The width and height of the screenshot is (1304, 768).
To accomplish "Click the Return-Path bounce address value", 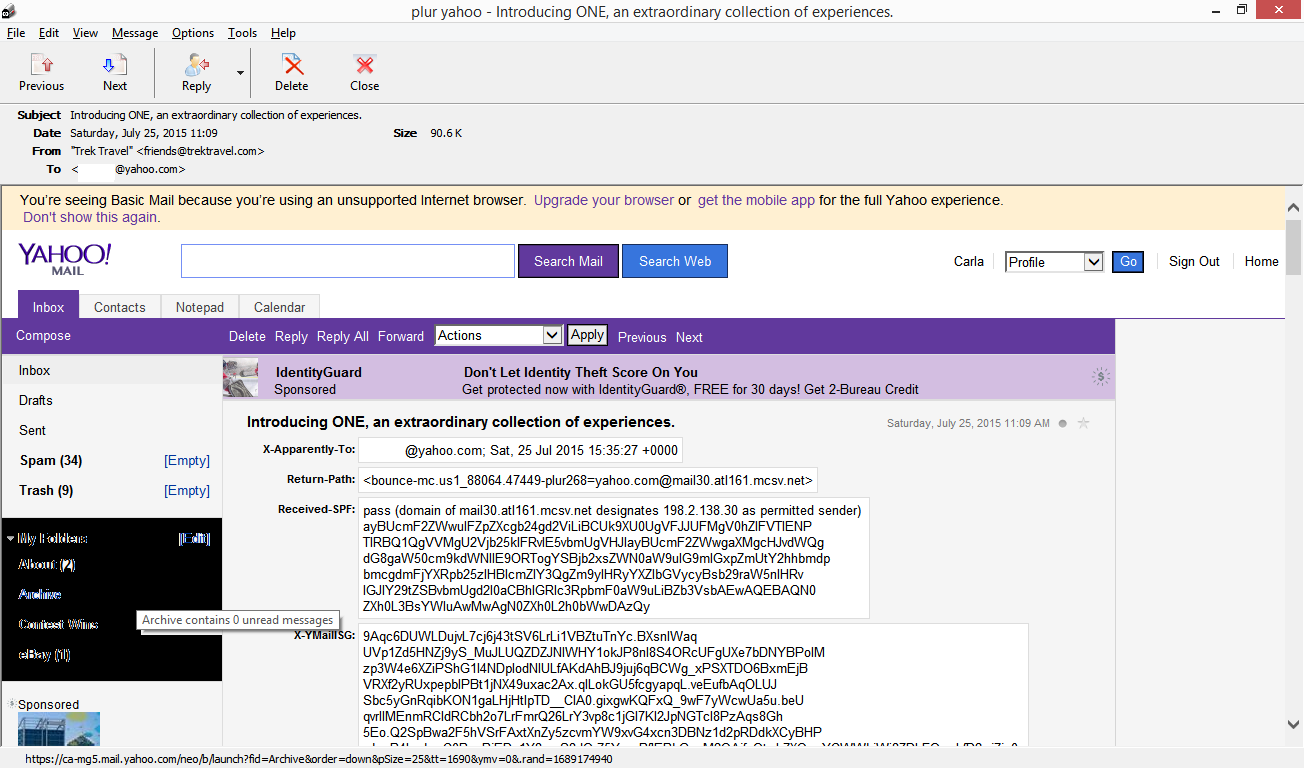I will (x=588, y=480).
